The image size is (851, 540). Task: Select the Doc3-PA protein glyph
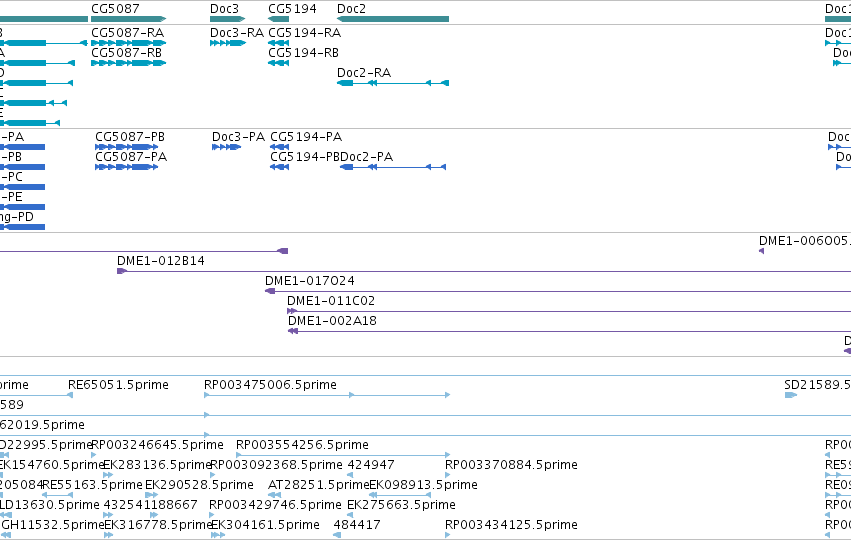pos(226,147)
